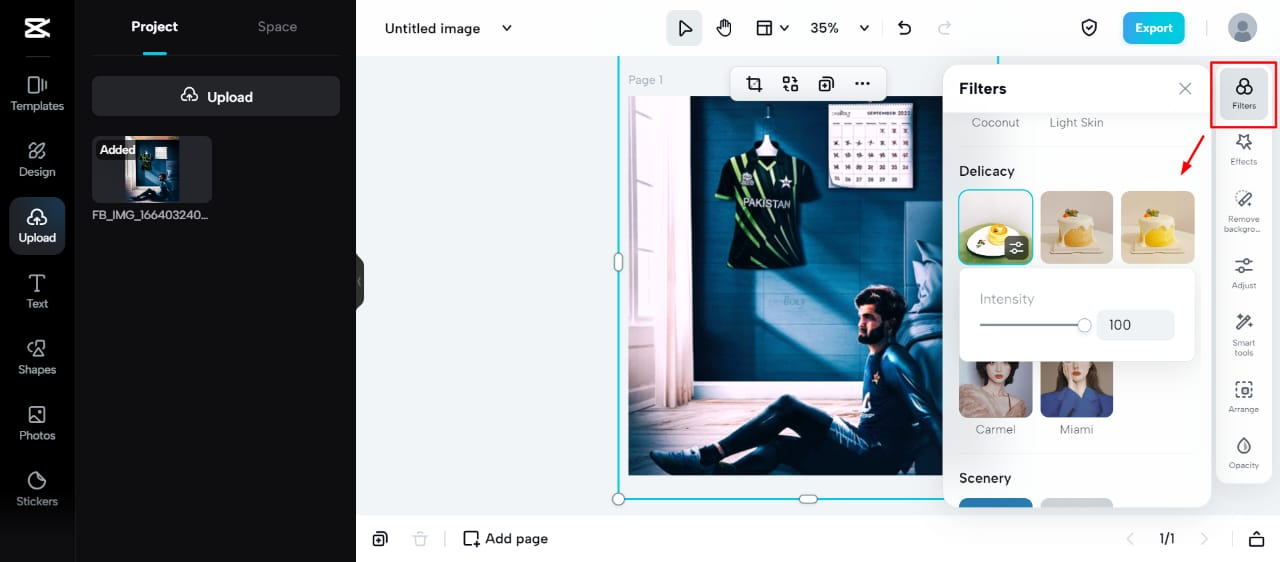Click the replace image icon
The image size is (1280, 562).
point(790,84)
